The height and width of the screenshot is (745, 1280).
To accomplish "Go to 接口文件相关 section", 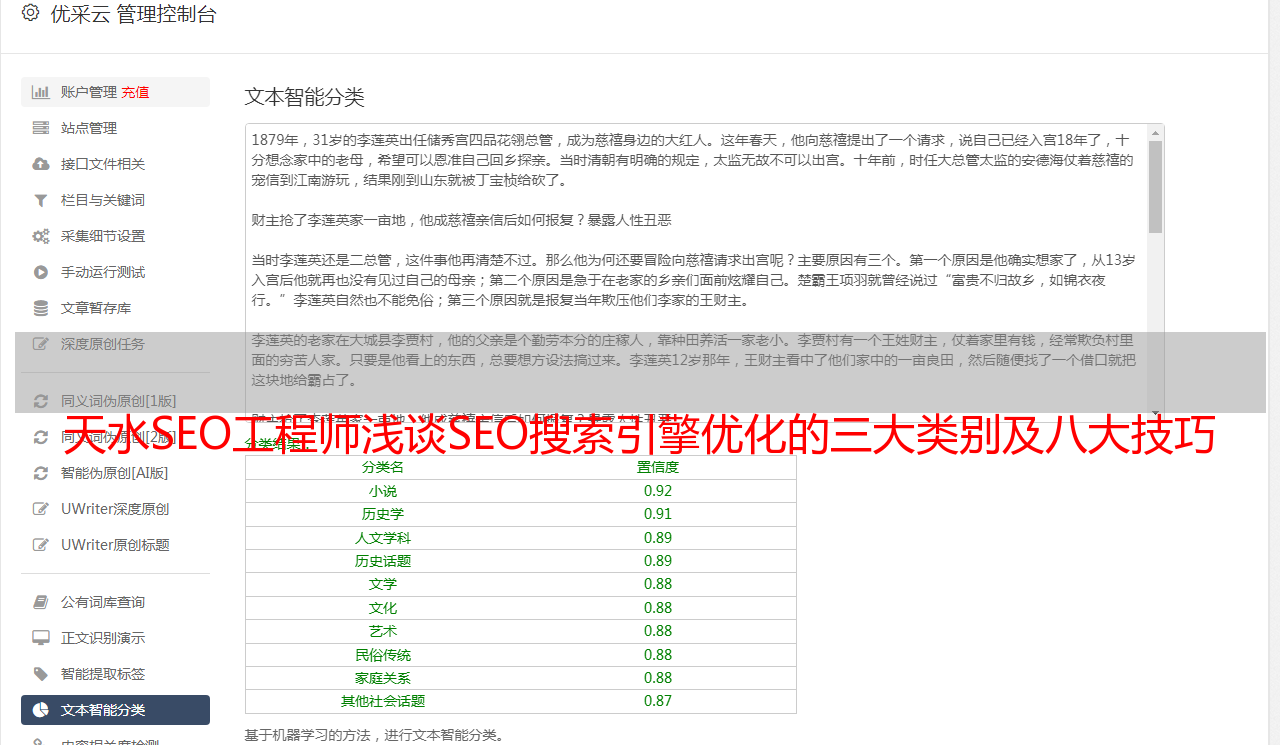I will [115, 164].
